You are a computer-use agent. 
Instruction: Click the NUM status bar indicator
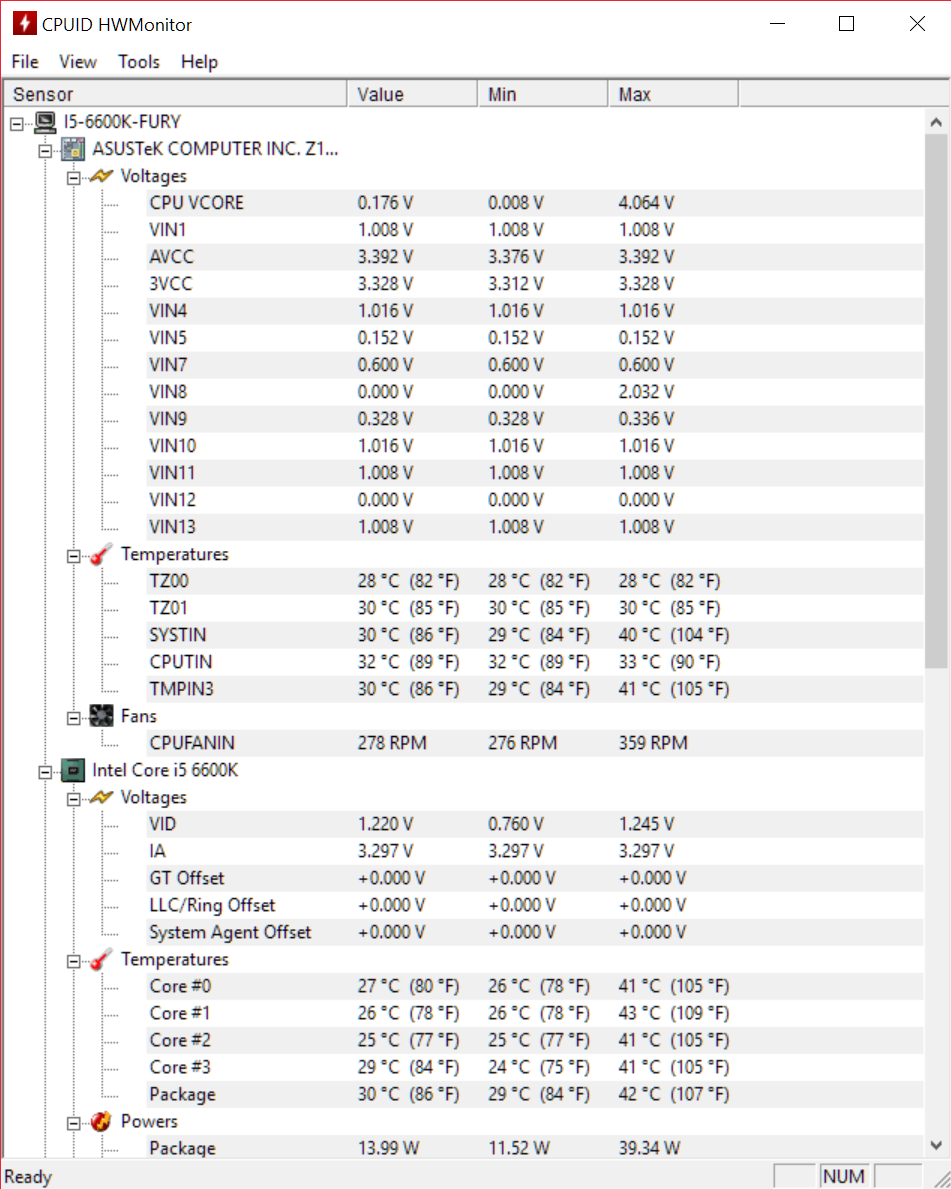pyautogui.click(x=843, y=1176)
